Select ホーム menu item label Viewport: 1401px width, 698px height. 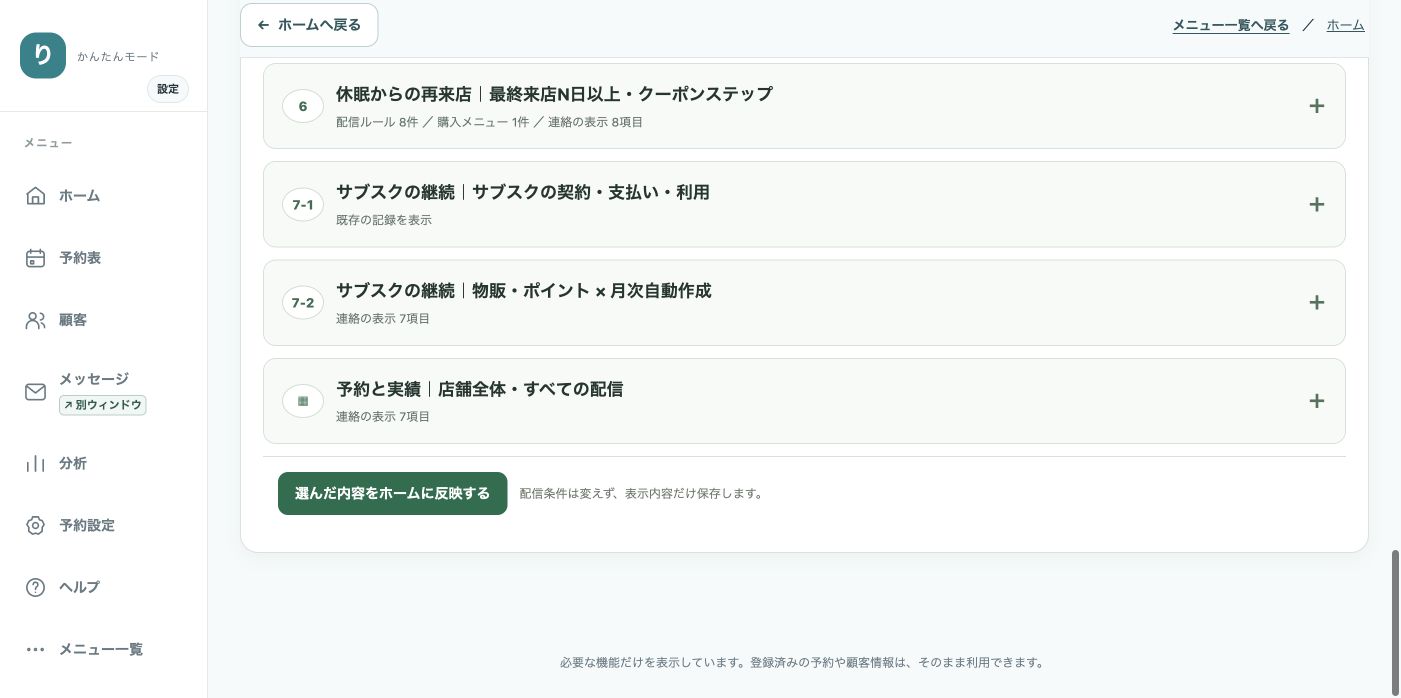click(x=79, y=196)
